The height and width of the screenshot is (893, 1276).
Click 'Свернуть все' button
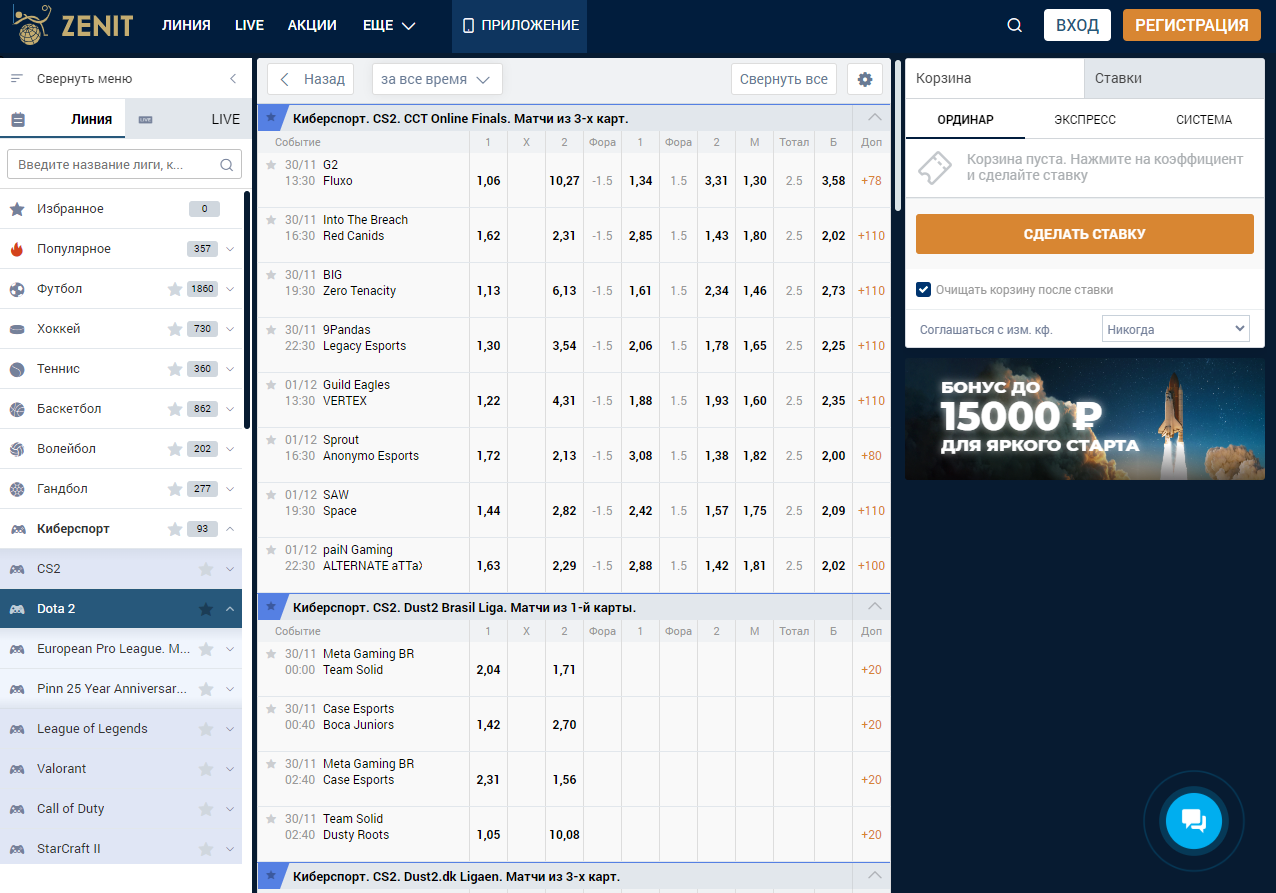(784, 79)
